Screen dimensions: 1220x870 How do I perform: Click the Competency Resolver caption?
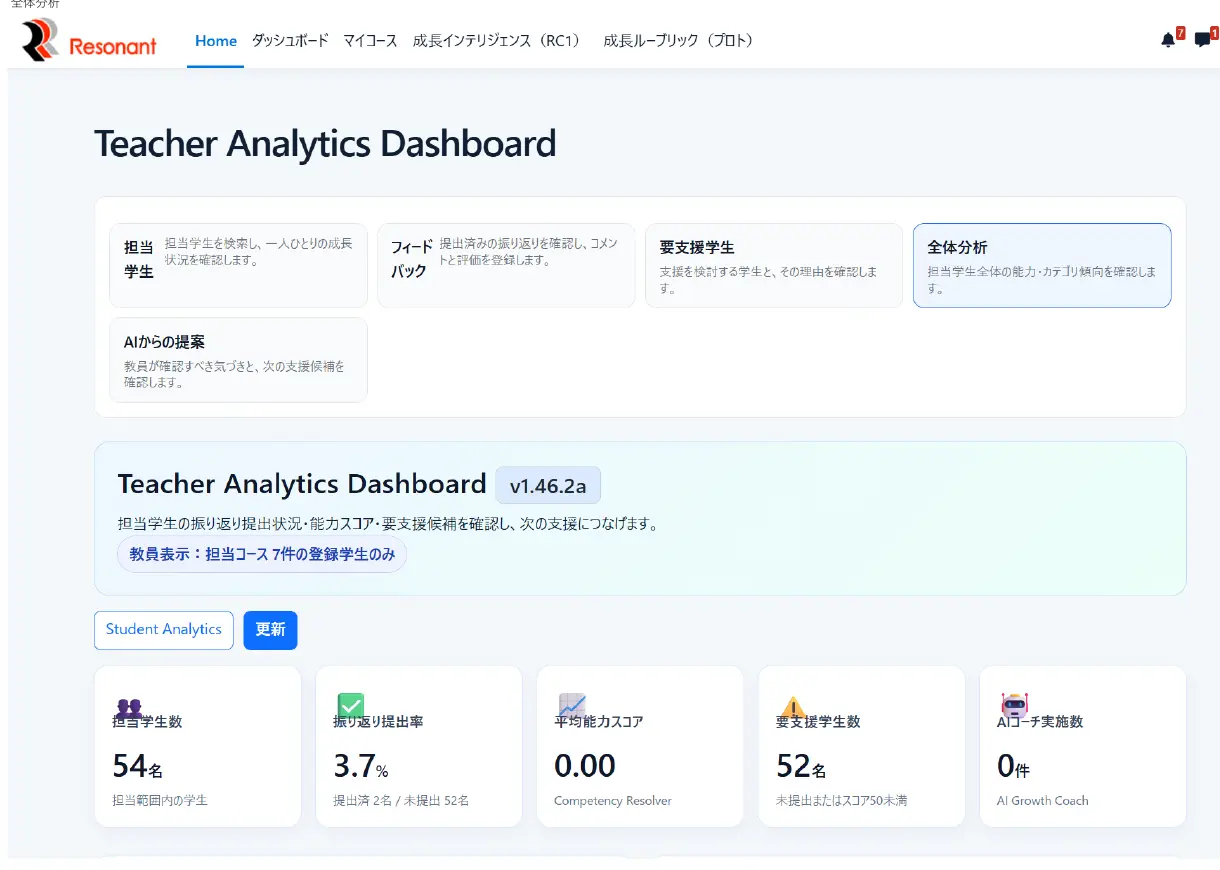pyautogui.click(x=613, y=801)
